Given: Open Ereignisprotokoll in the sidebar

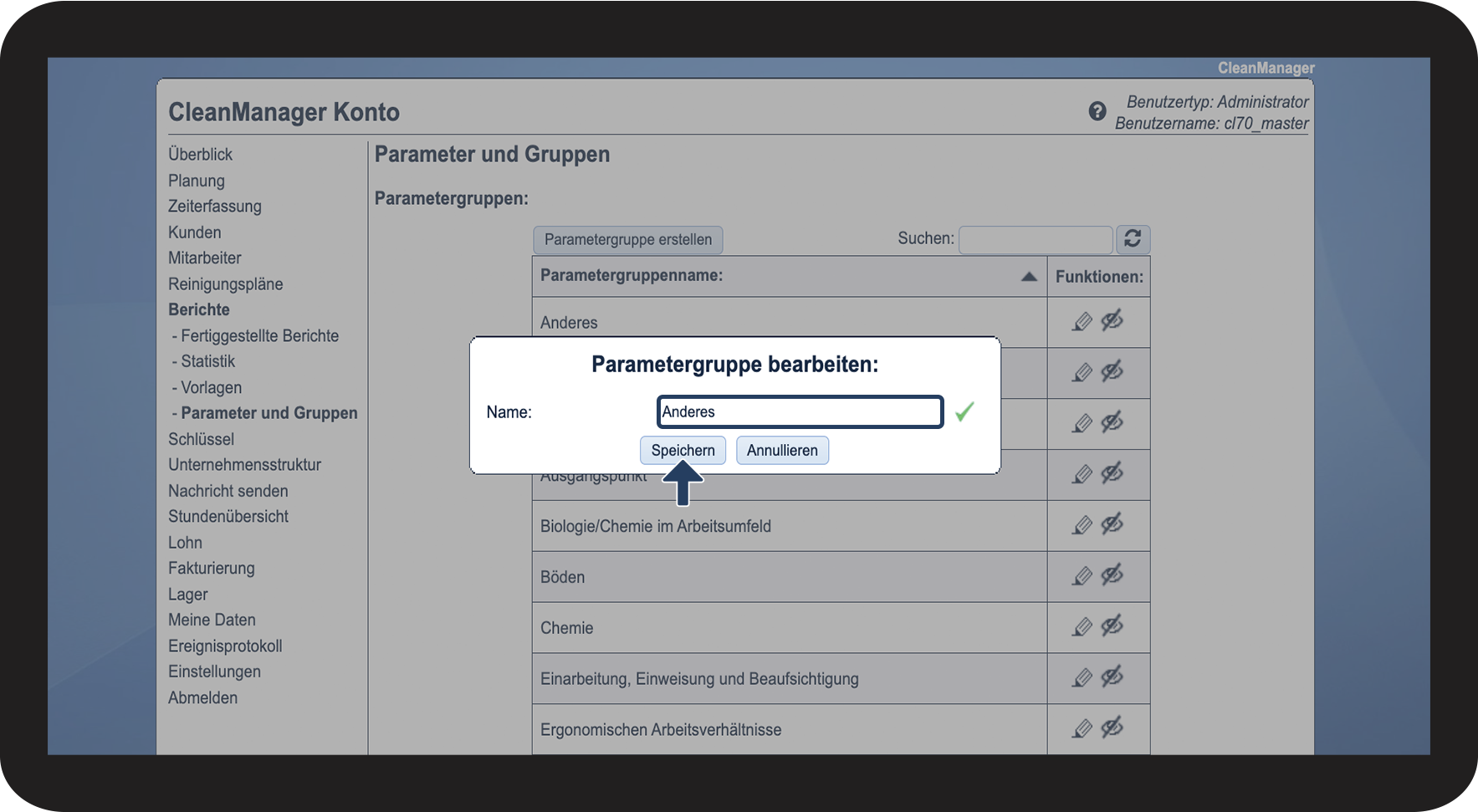Looking at the screenshot, I should 225,646.
